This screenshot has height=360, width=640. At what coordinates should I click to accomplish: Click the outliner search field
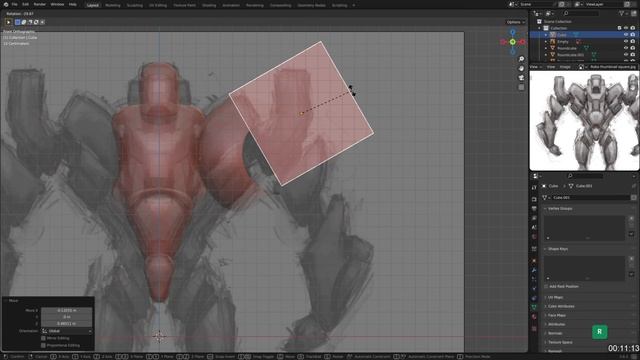582,13
